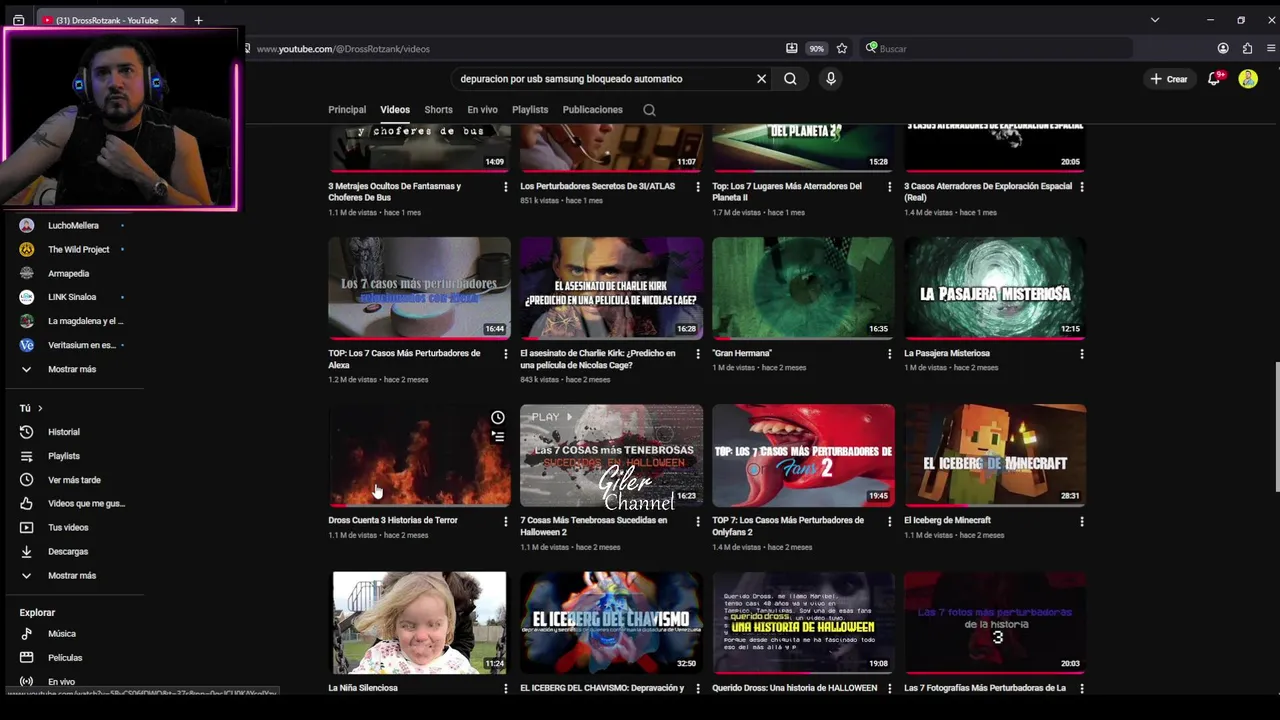Image resolution: width=1280 pixels, height=720 pixels.
Task: Open El Iceberg del Chavismo thumbnail
Action: coord(611,622)
